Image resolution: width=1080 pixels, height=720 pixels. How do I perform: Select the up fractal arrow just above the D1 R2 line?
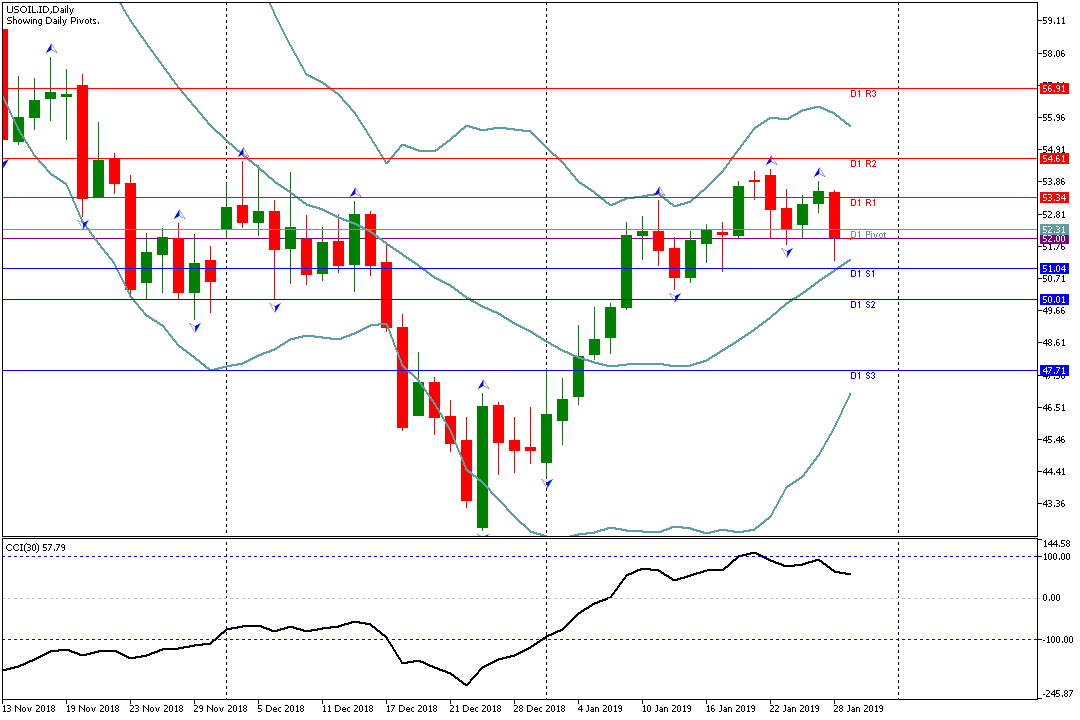(771, 160)
